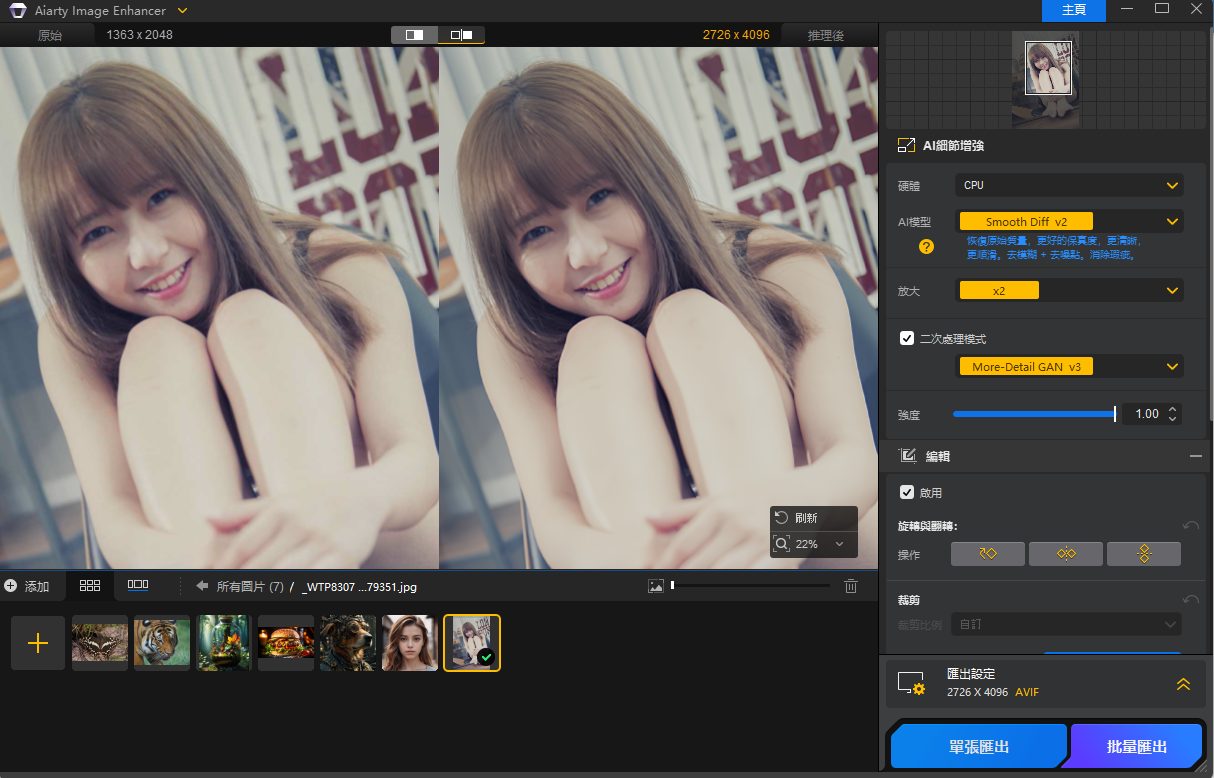The image size is (1214, 778).
Task: Click the horizontal flip icon
Action: tap(1066, 554)
